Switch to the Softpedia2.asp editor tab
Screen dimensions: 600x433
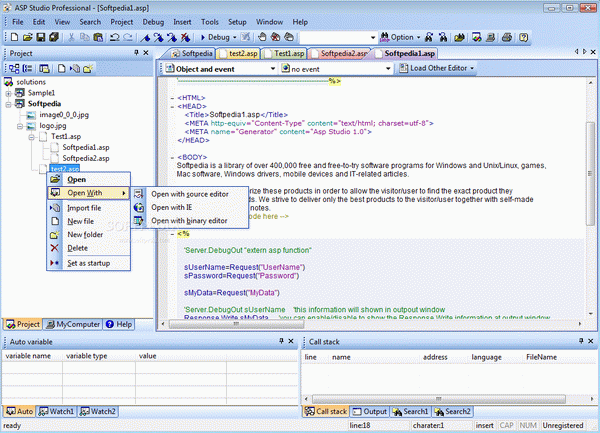(x=339, y=54)
